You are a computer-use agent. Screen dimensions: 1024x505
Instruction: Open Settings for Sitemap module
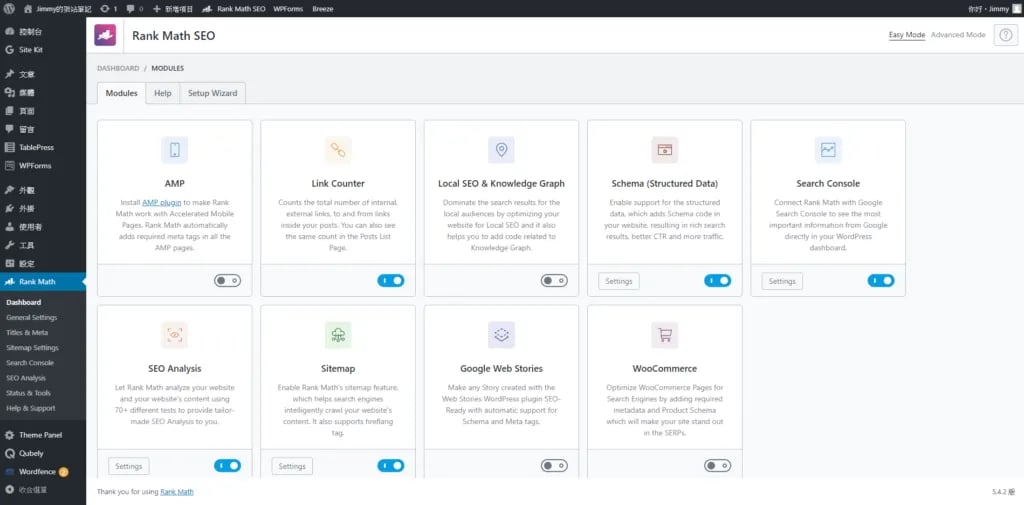click(292, 466)
